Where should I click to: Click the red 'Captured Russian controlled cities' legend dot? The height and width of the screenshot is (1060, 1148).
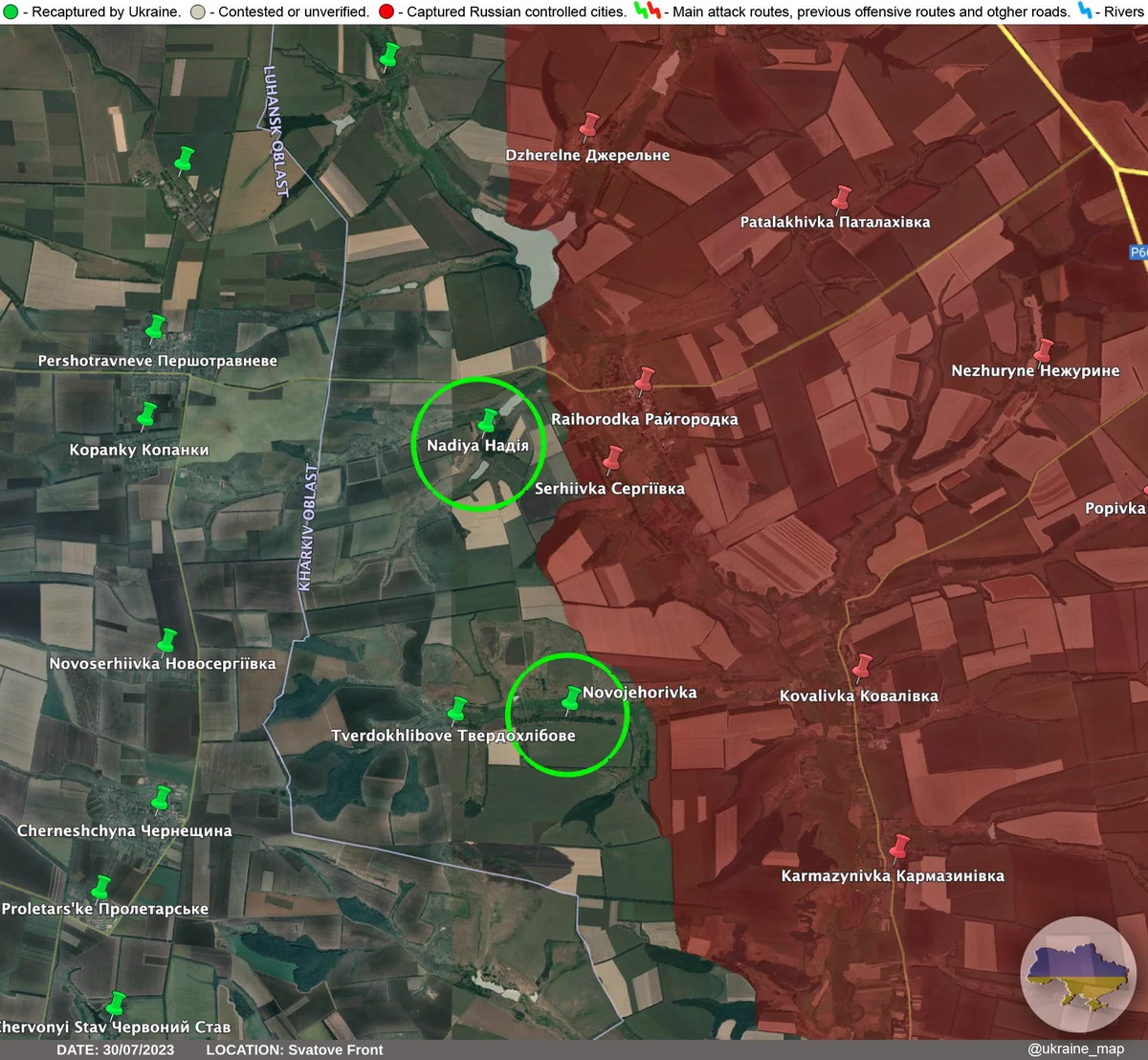click(386, 12)
